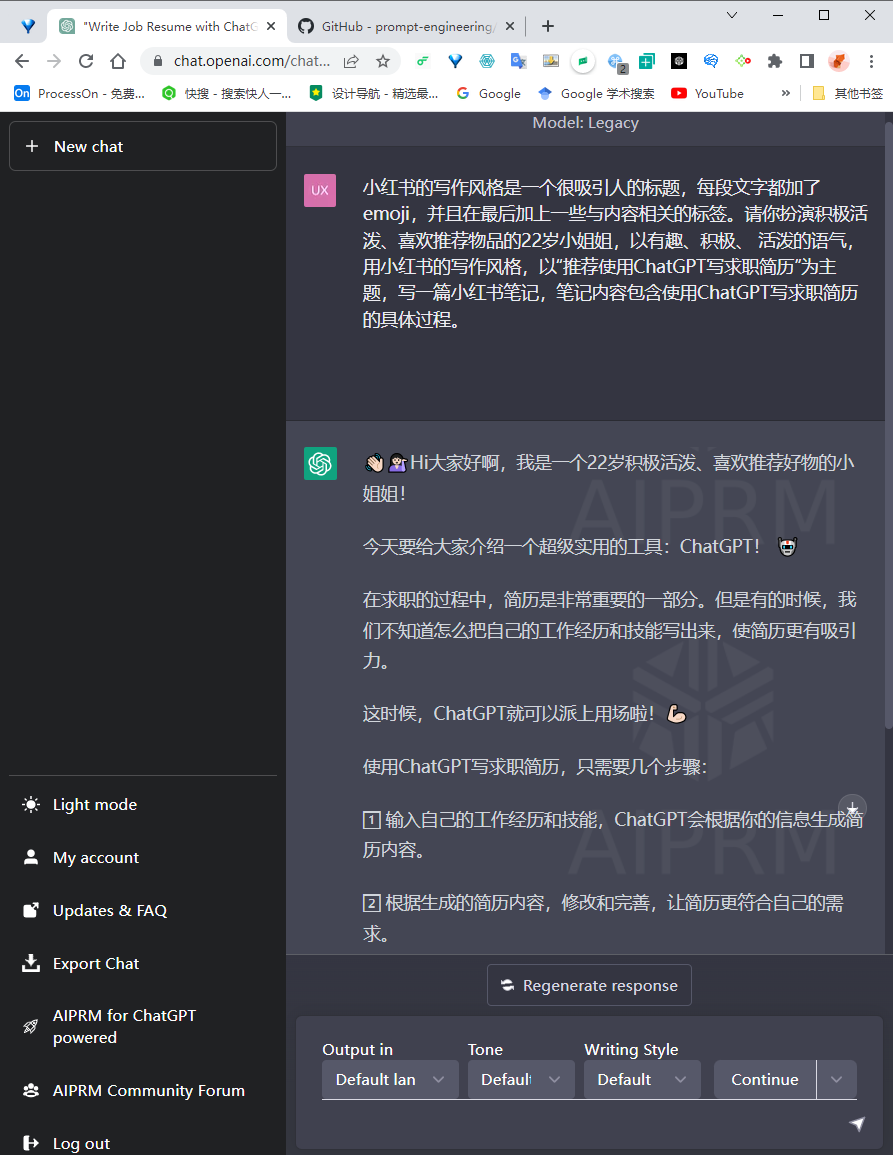
Task: Click the UX user avatar
Action: click(320, 190)
